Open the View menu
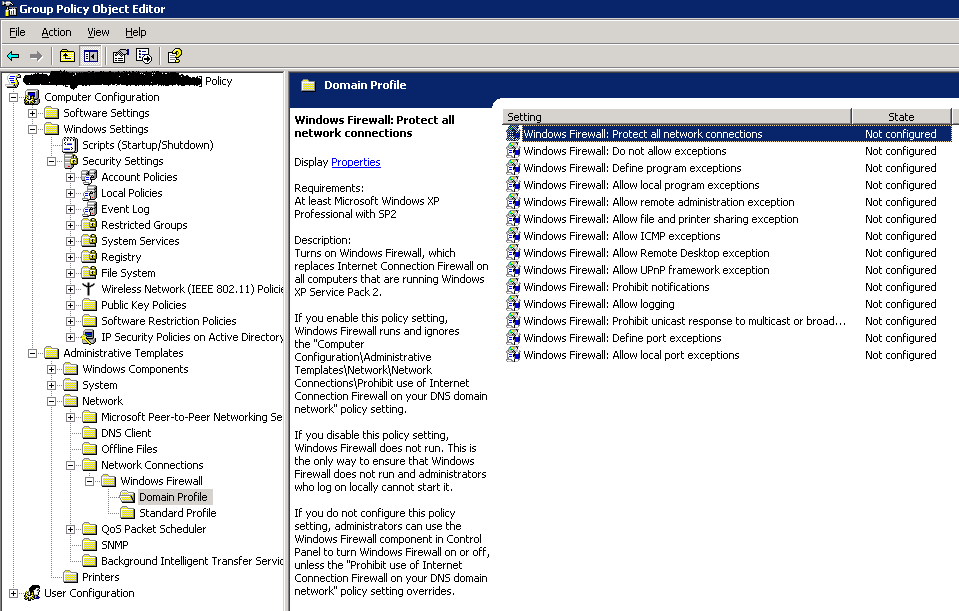 [x=98, y=32]
